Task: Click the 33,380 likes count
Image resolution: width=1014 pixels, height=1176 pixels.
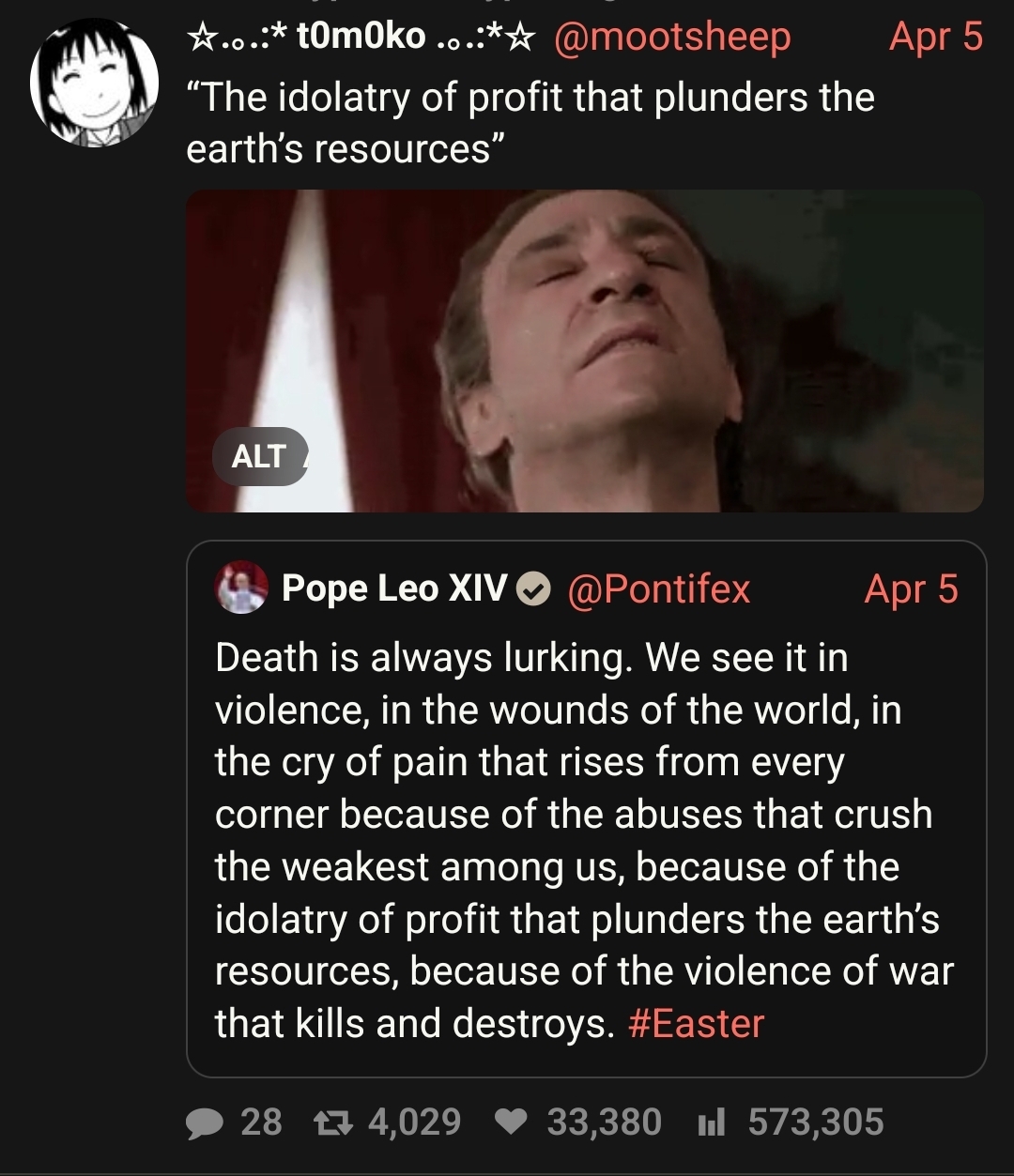Action: [x=604, y=1123]
